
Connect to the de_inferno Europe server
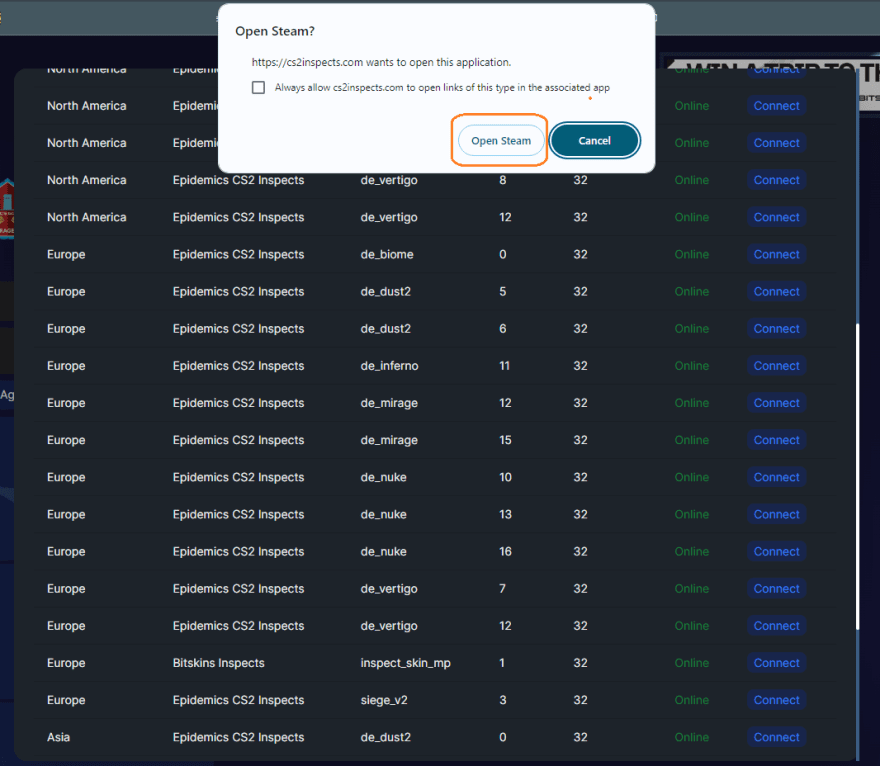point(776,365)
